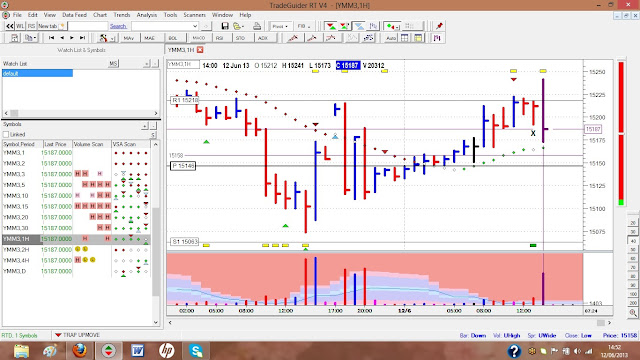
Task: Select the YMM3,D symbol row
Action: pos(76,271)
